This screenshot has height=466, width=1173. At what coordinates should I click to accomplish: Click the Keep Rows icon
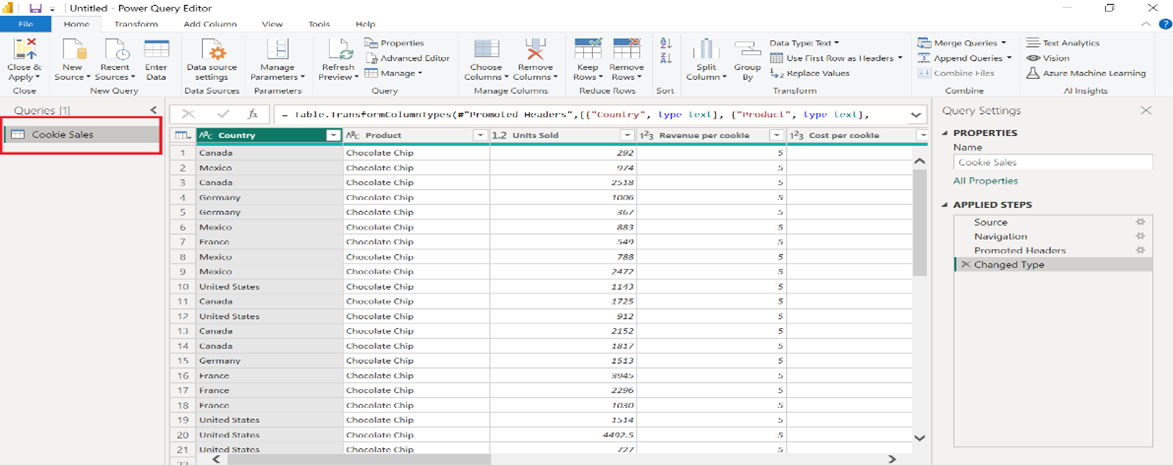(x=588, y=49)
